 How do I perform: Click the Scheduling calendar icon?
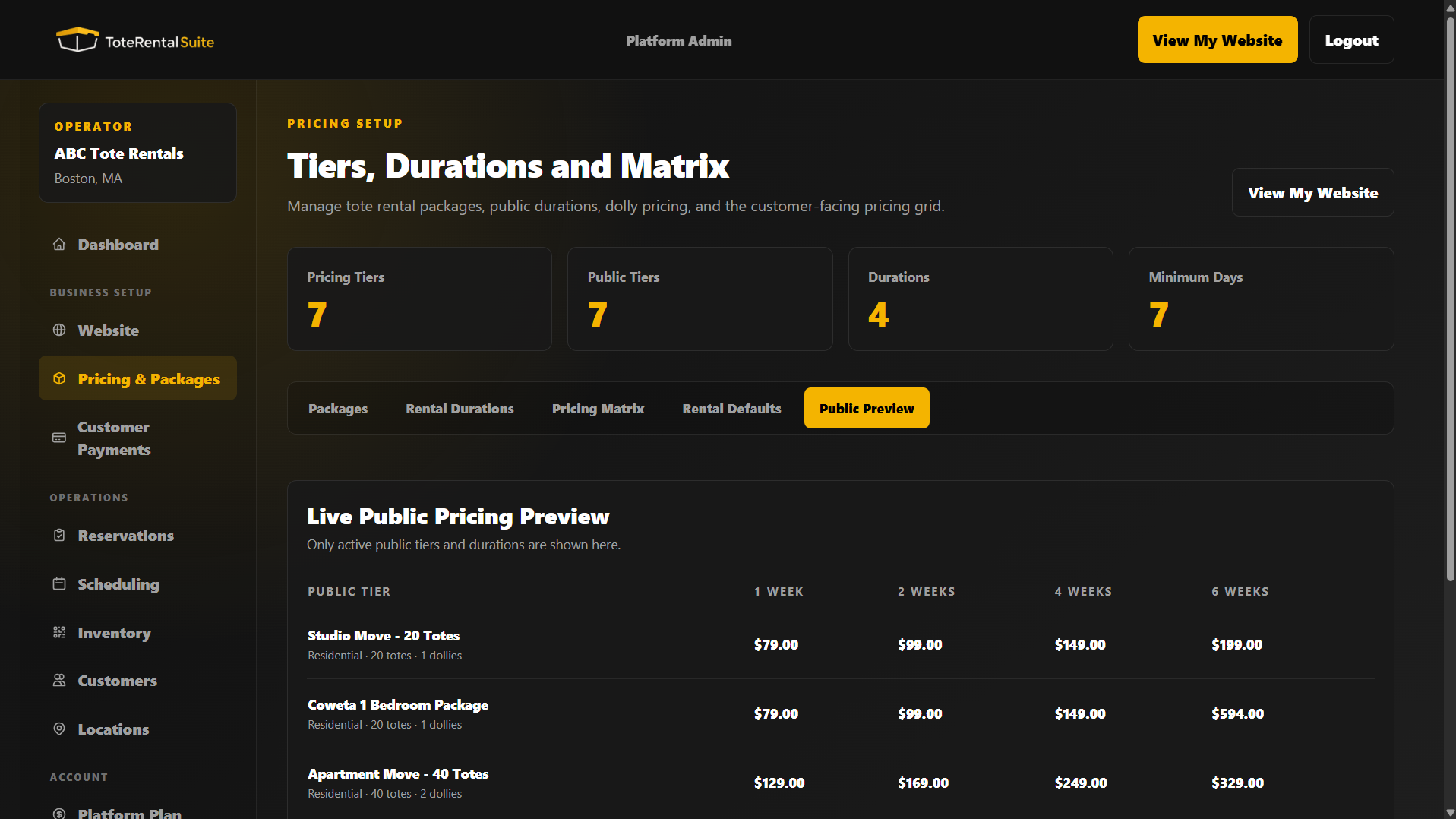59,583
